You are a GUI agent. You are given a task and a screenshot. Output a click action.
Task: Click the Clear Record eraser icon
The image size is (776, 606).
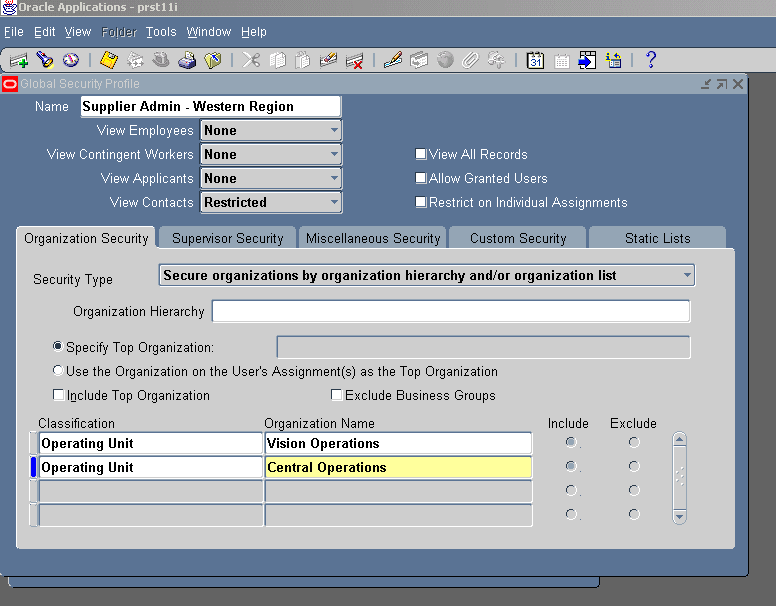(328, 60)
